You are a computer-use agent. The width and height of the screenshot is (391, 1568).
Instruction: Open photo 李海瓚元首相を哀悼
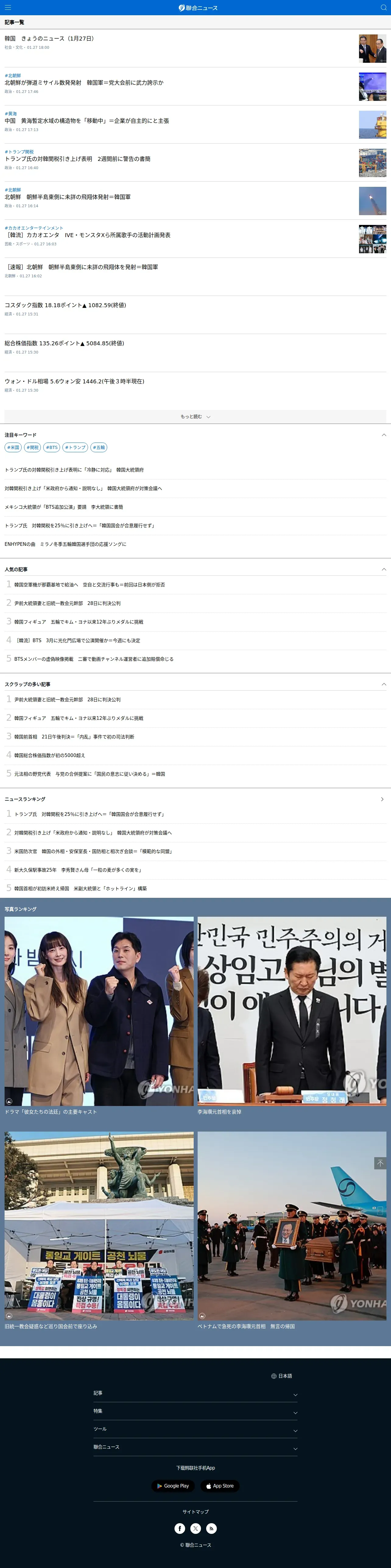coord(291,1012)
